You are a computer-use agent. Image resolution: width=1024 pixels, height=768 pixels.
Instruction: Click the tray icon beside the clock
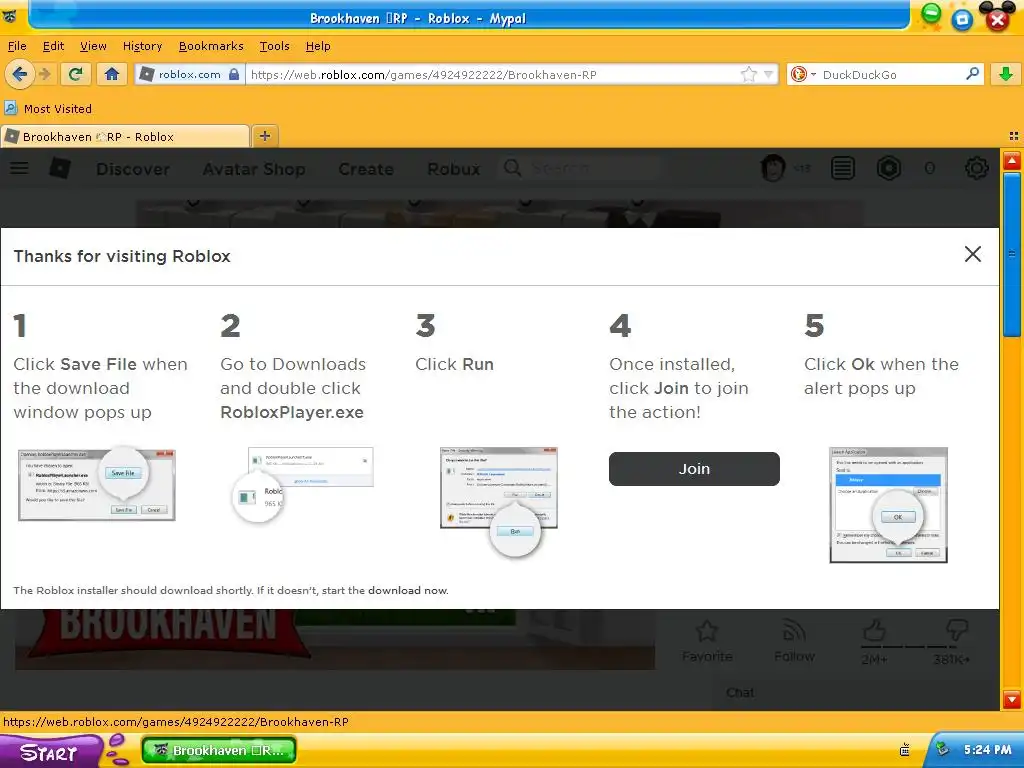942,748
